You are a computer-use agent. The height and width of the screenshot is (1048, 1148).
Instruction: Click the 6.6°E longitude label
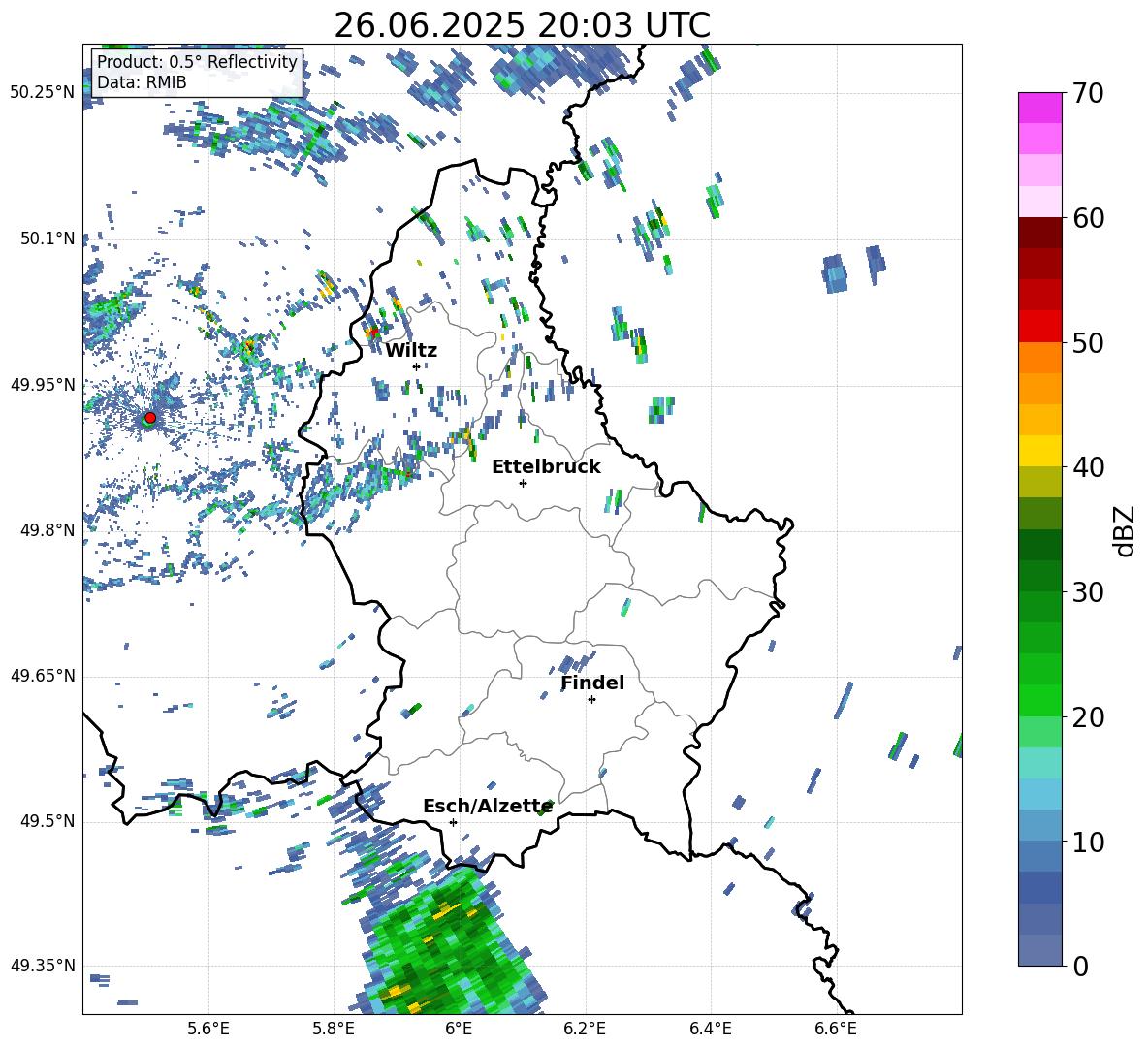click(836, 1030)
